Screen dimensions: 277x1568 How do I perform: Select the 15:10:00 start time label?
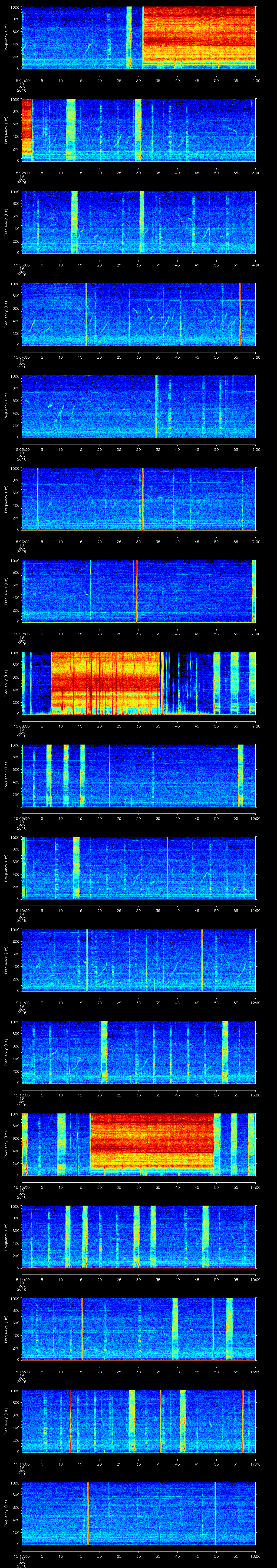pyautogui.click(x=22, y=910)
